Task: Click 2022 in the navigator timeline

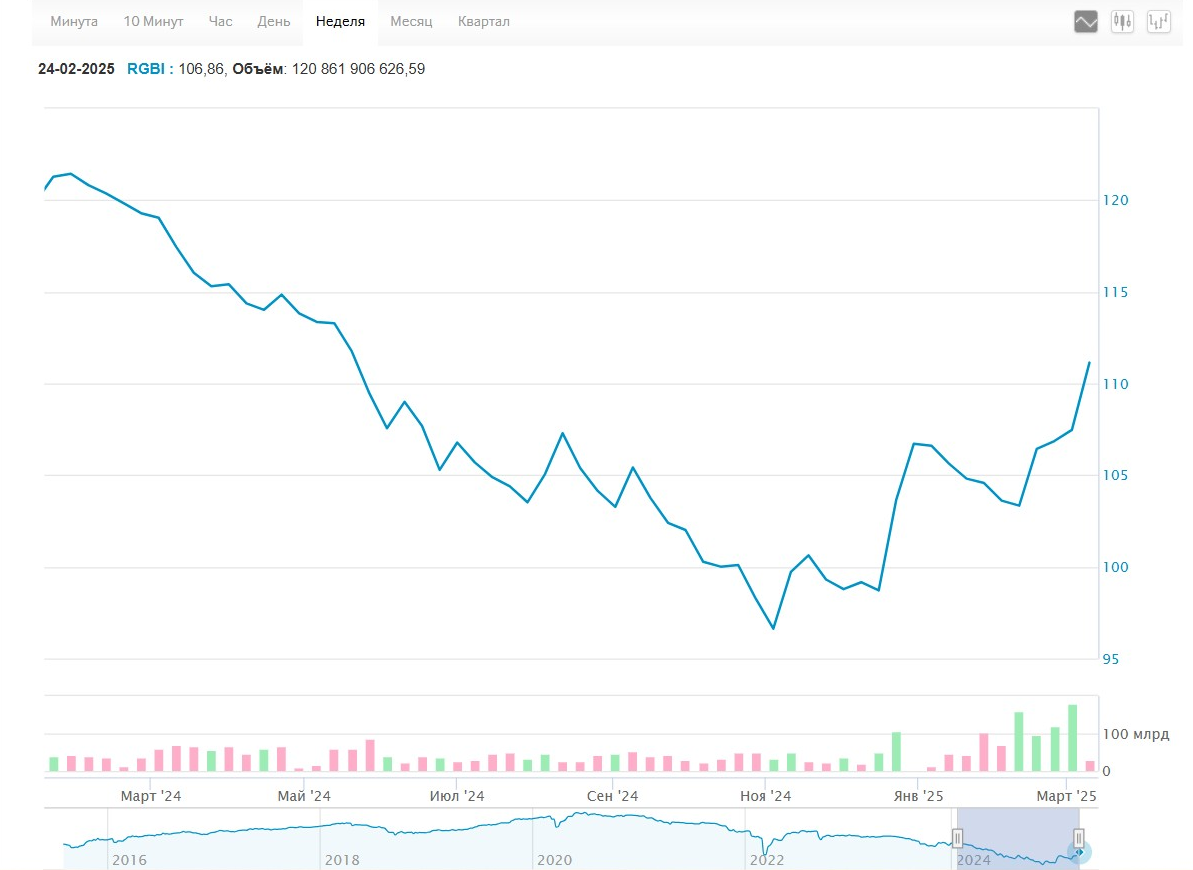Action: [767, 860]
